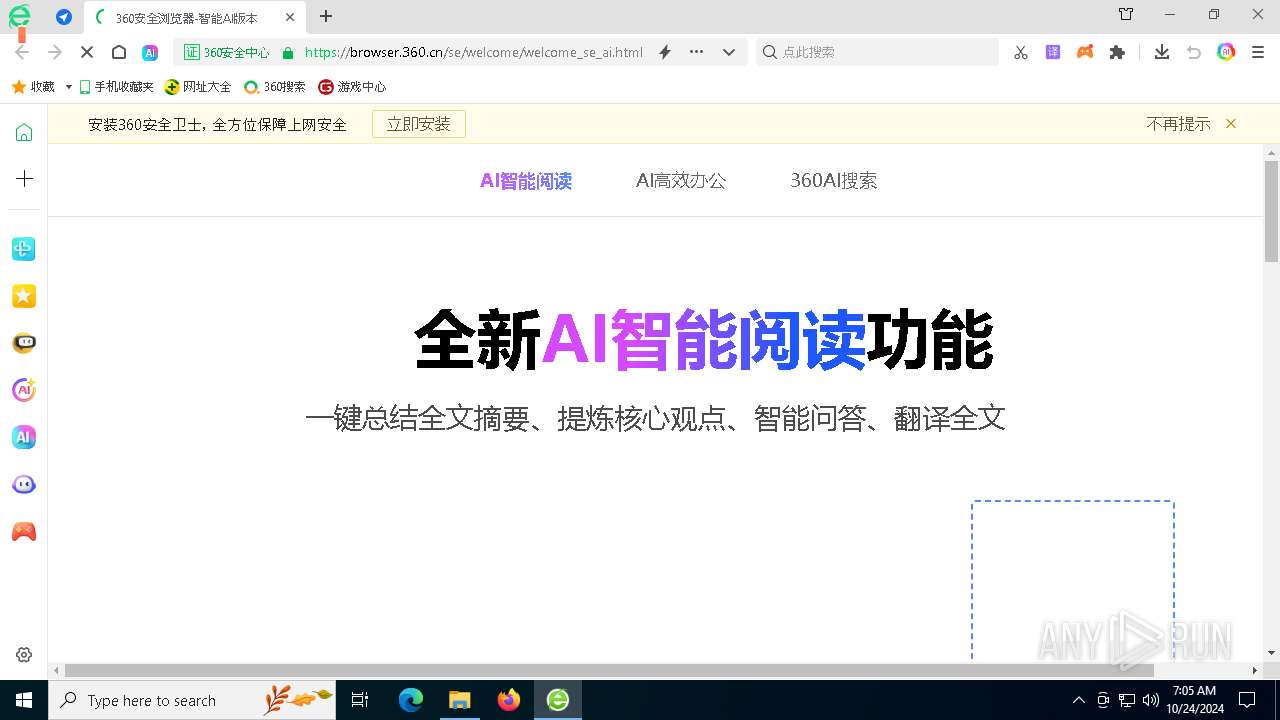This screenshot has width=1280, height=720.
Task: Click the pinned Telegram-style blue tab
Action: pyautogui.click(x=64, y=17)
